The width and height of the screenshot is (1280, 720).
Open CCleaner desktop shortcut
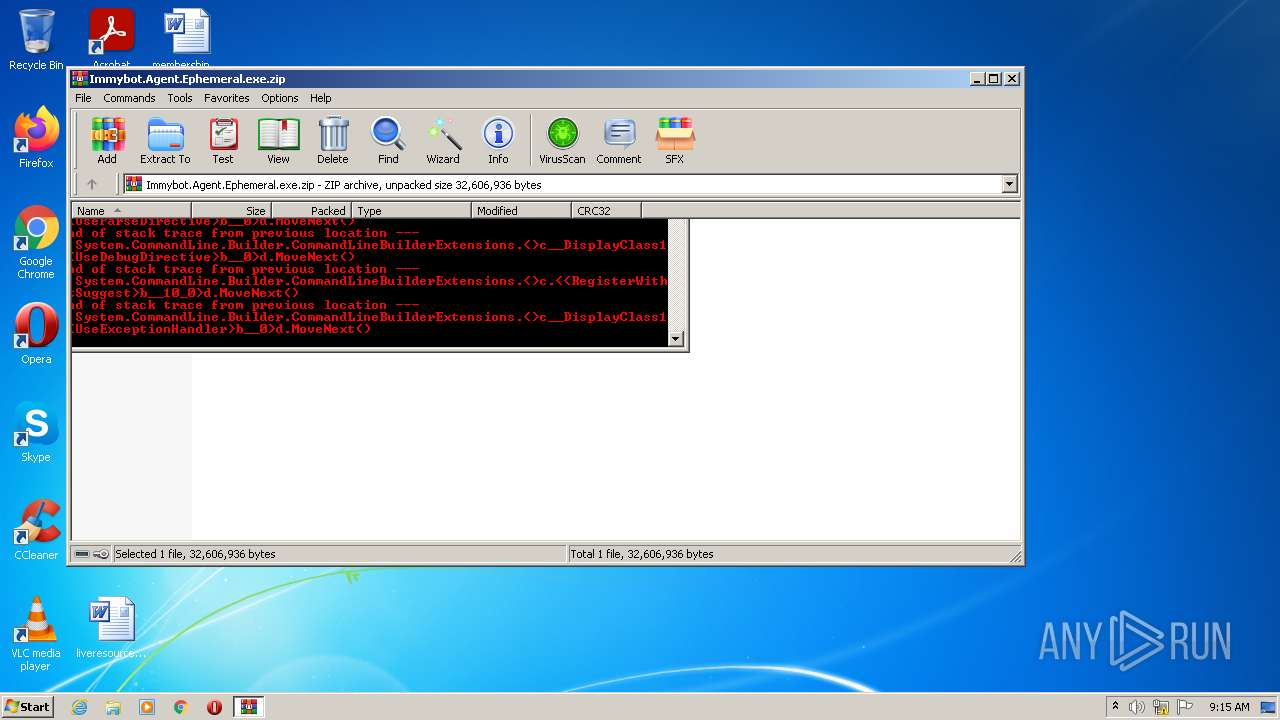[36, 530]
